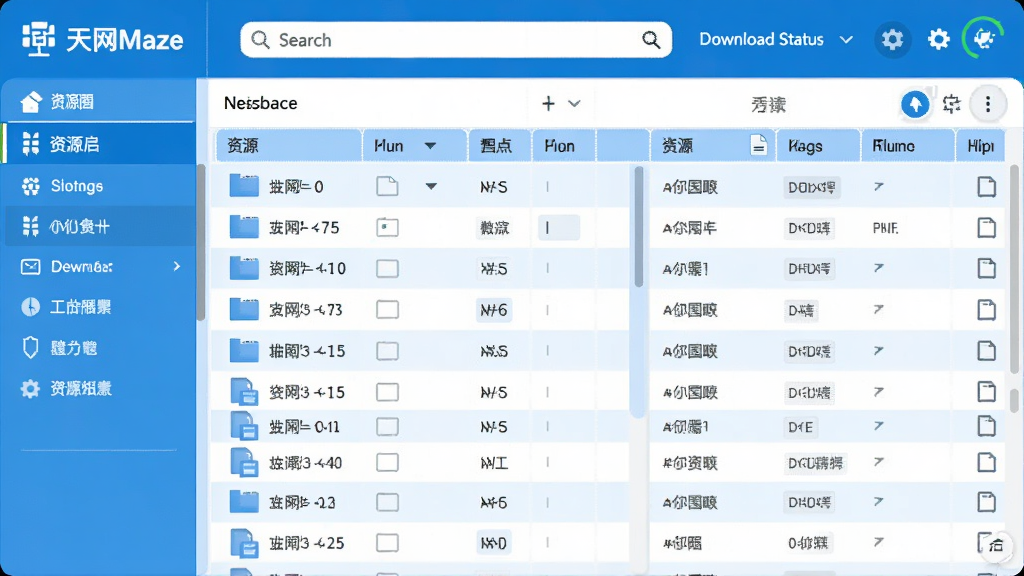Screen dimensions: 1024x576
Task: Open the file icon in the row ending 425
Action: pyautogui.click(x=246, y=543)
